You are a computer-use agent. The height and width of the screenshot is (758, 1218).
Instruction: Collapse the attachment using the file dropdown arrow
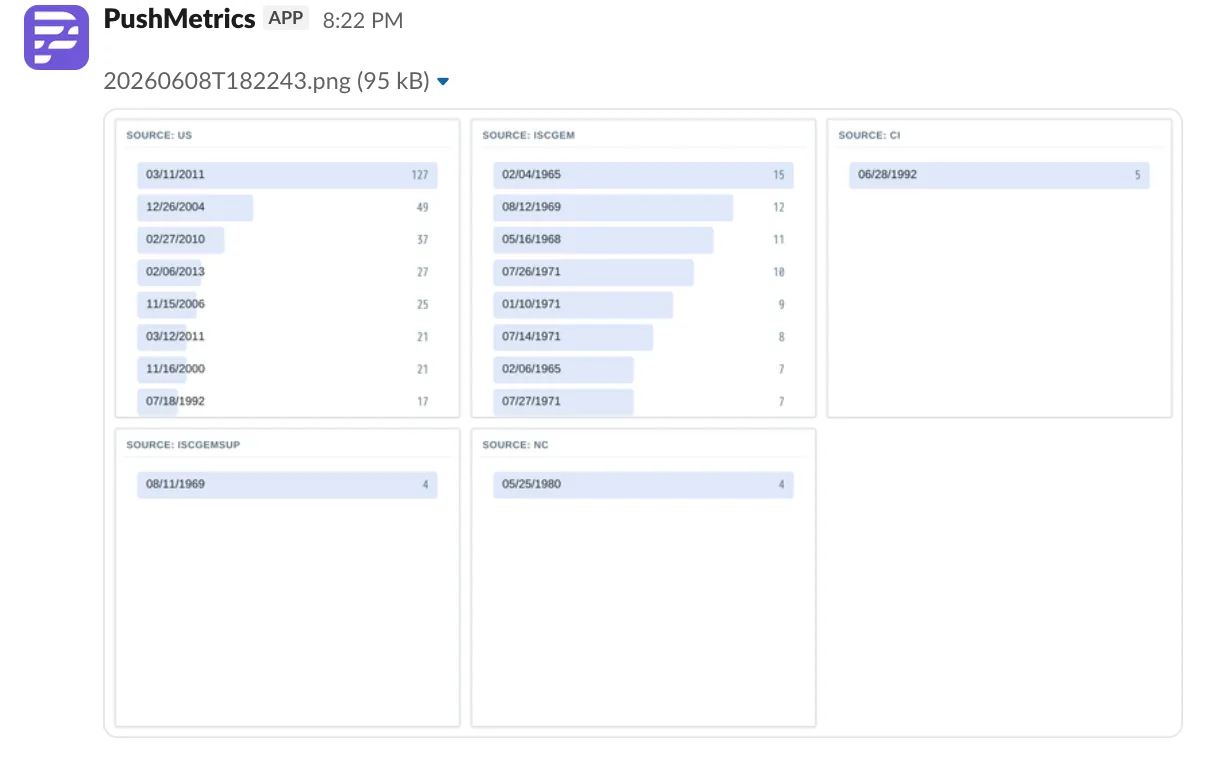tap(443, 82)
